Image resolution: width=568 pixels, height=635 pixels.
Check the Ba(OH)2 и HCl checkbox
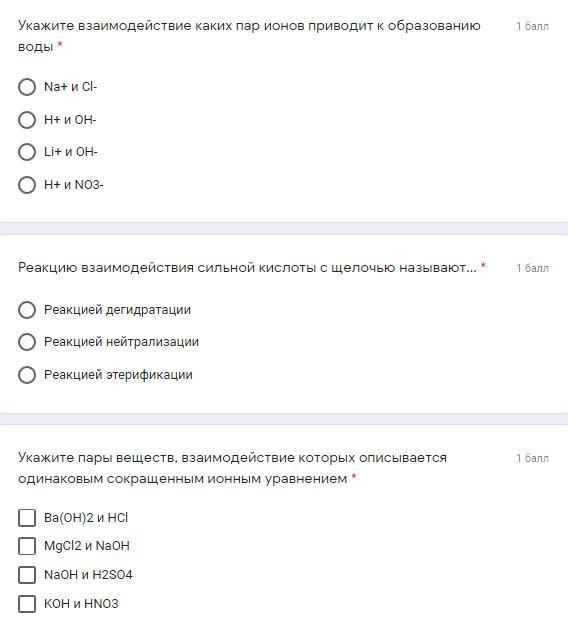pyautogui.click(x=27, y=518)
